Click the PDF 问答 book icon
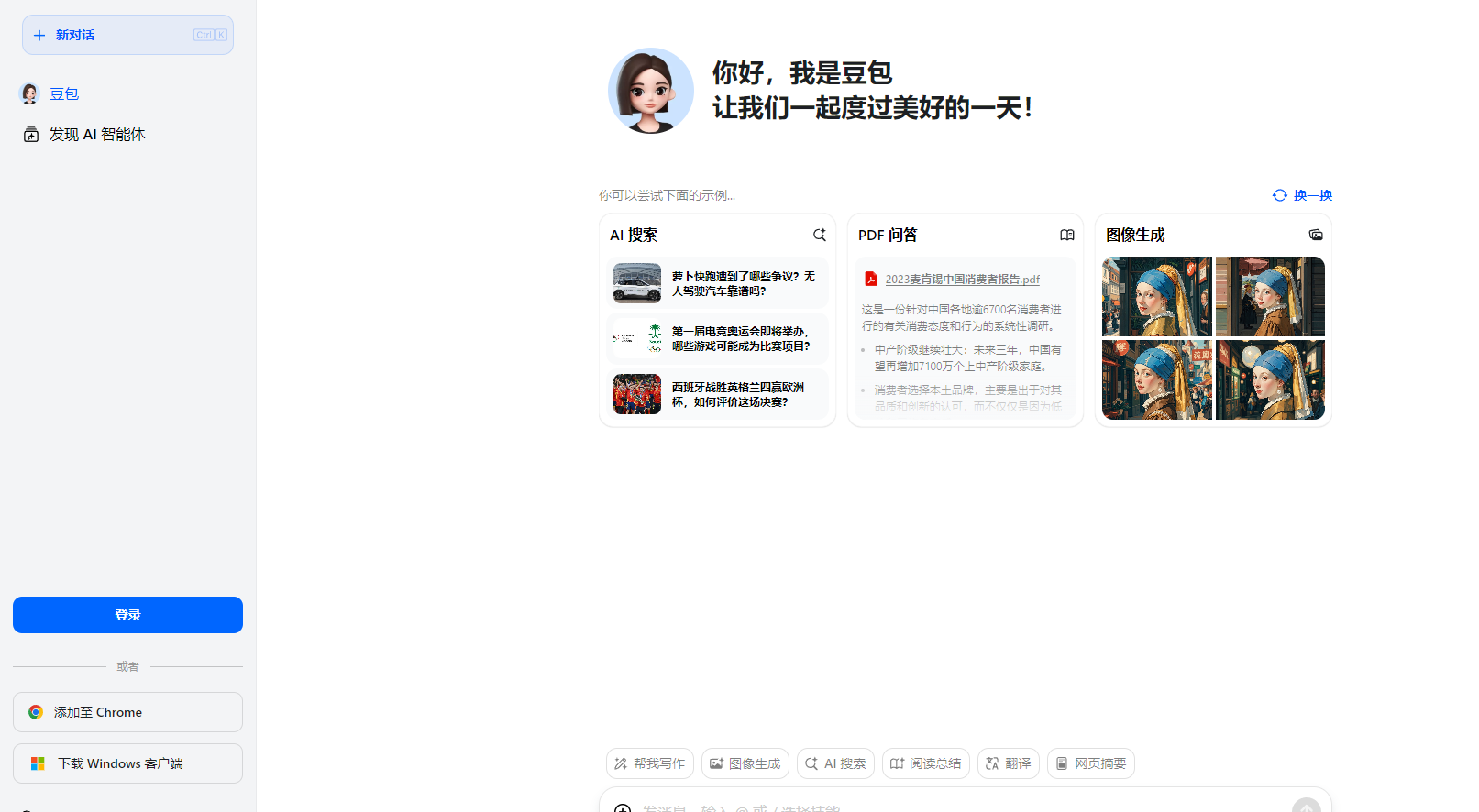This screenshot has height=812, width=1479. pyautogui.click(x=1067, y=235)
